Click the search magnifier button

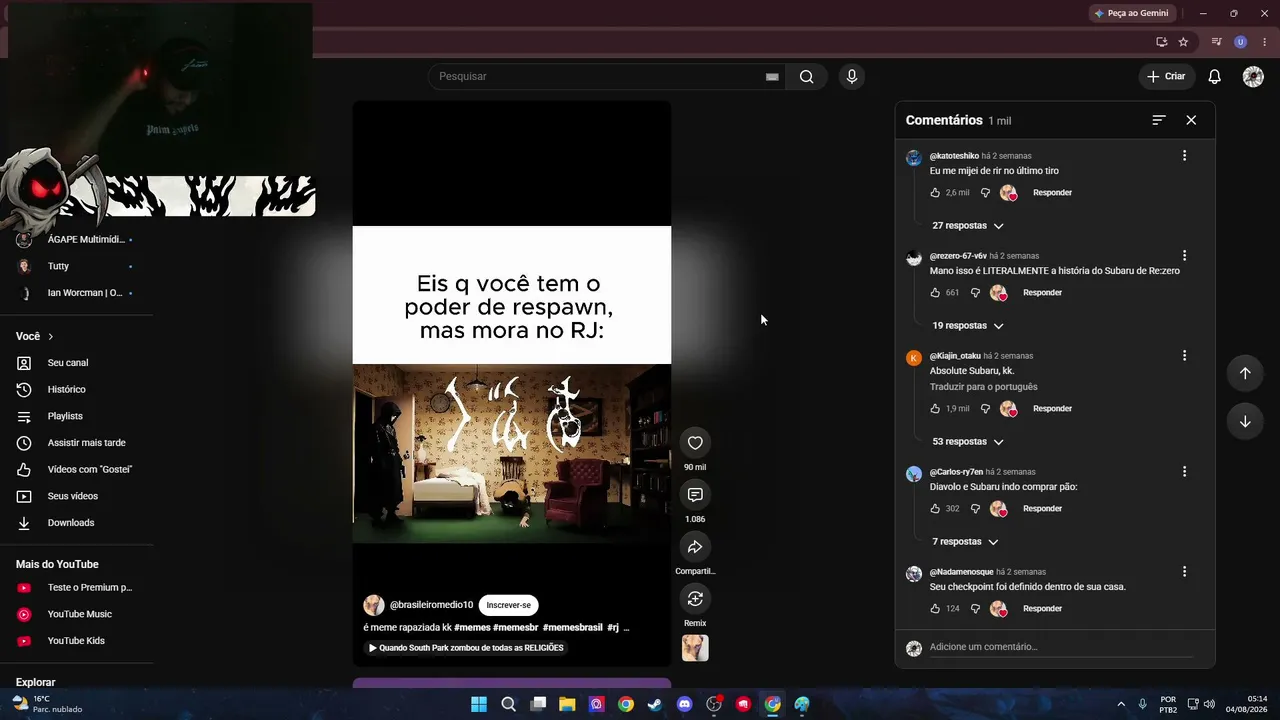(806, 77)
